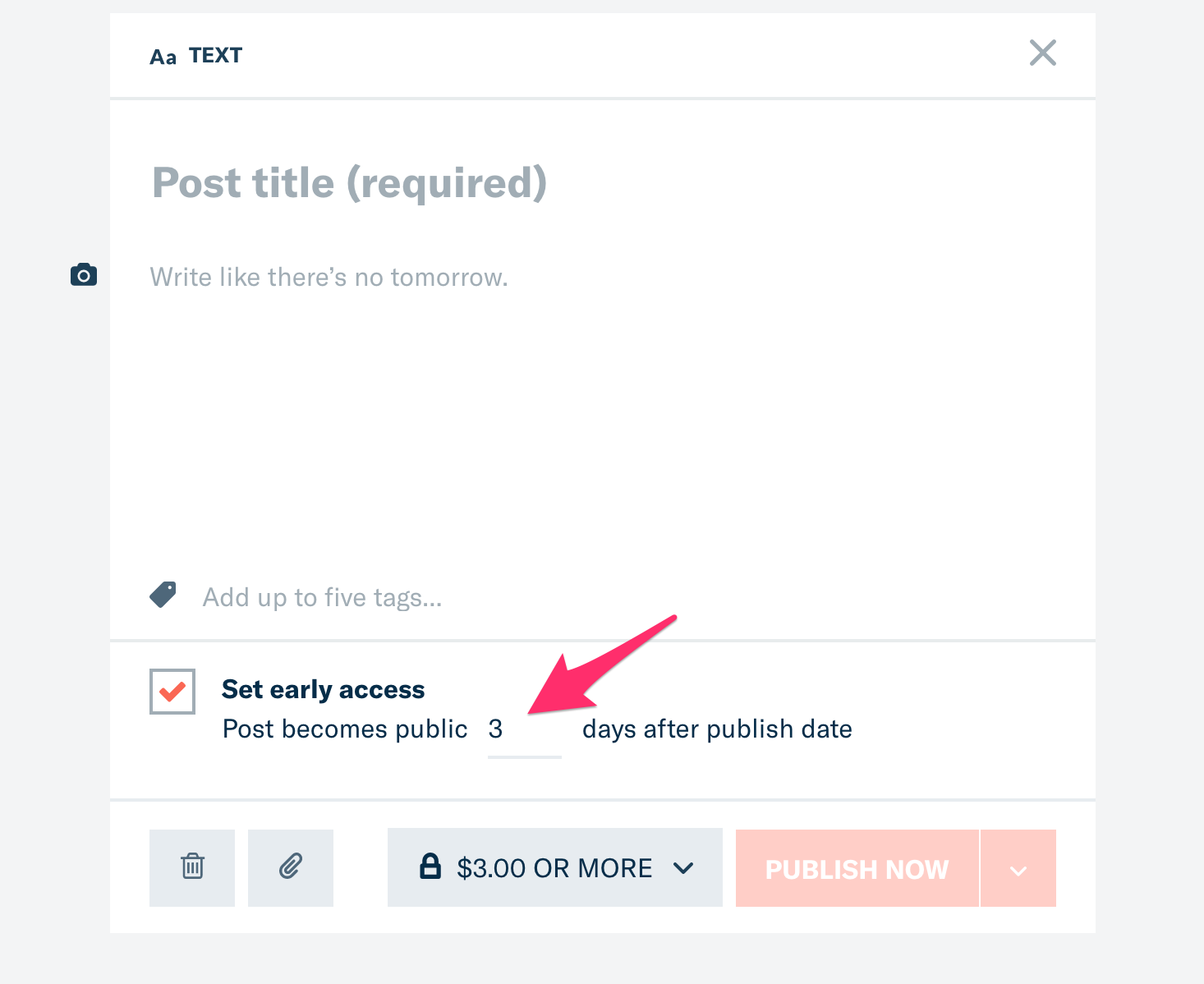This screenshot has width=1204, height=984.
Task: Close the post editor with X
Action: click(1043, 53)
